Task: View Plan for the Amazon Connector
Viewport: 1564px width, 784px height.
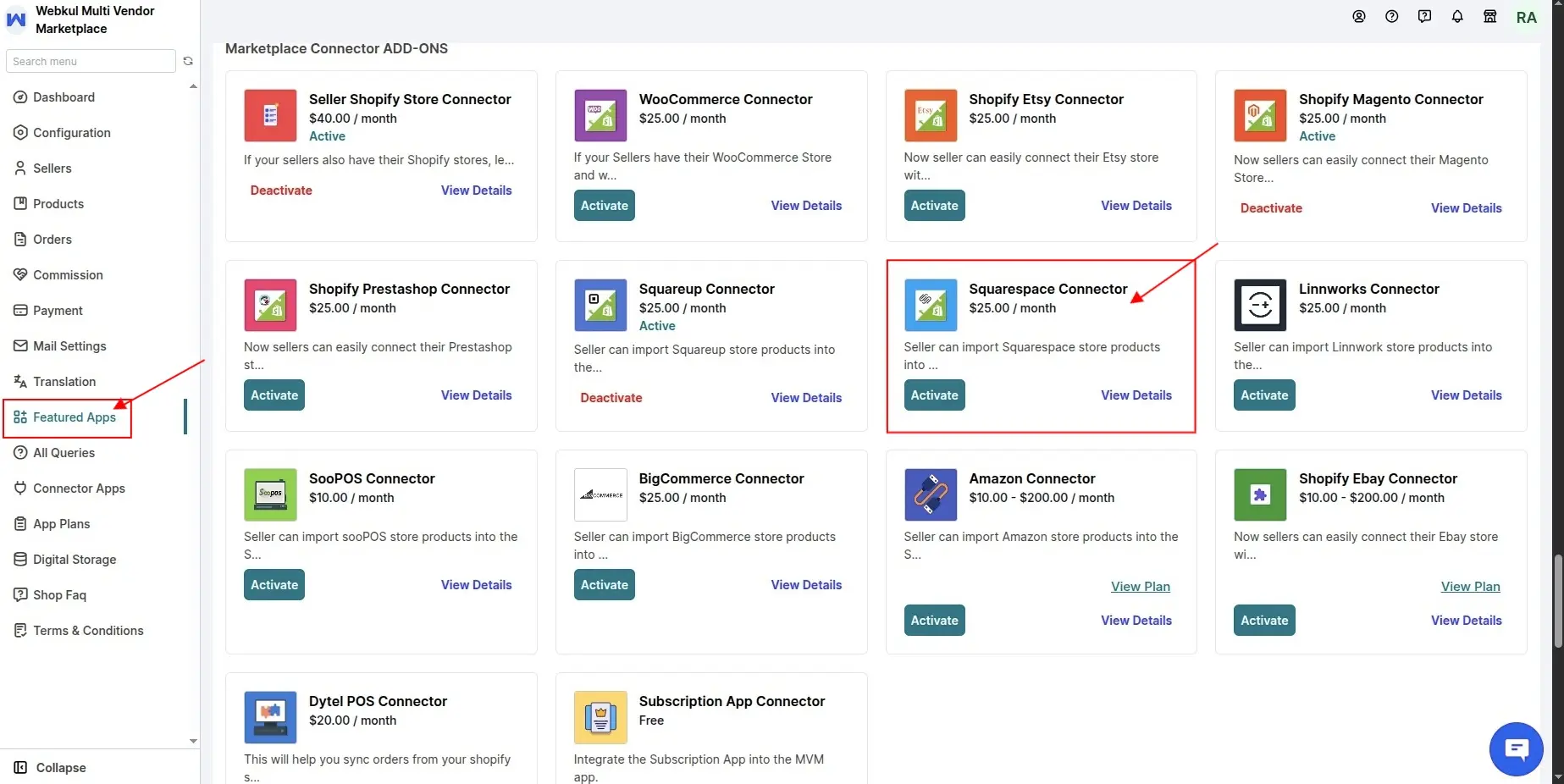Action: (x=1141, y=587)
